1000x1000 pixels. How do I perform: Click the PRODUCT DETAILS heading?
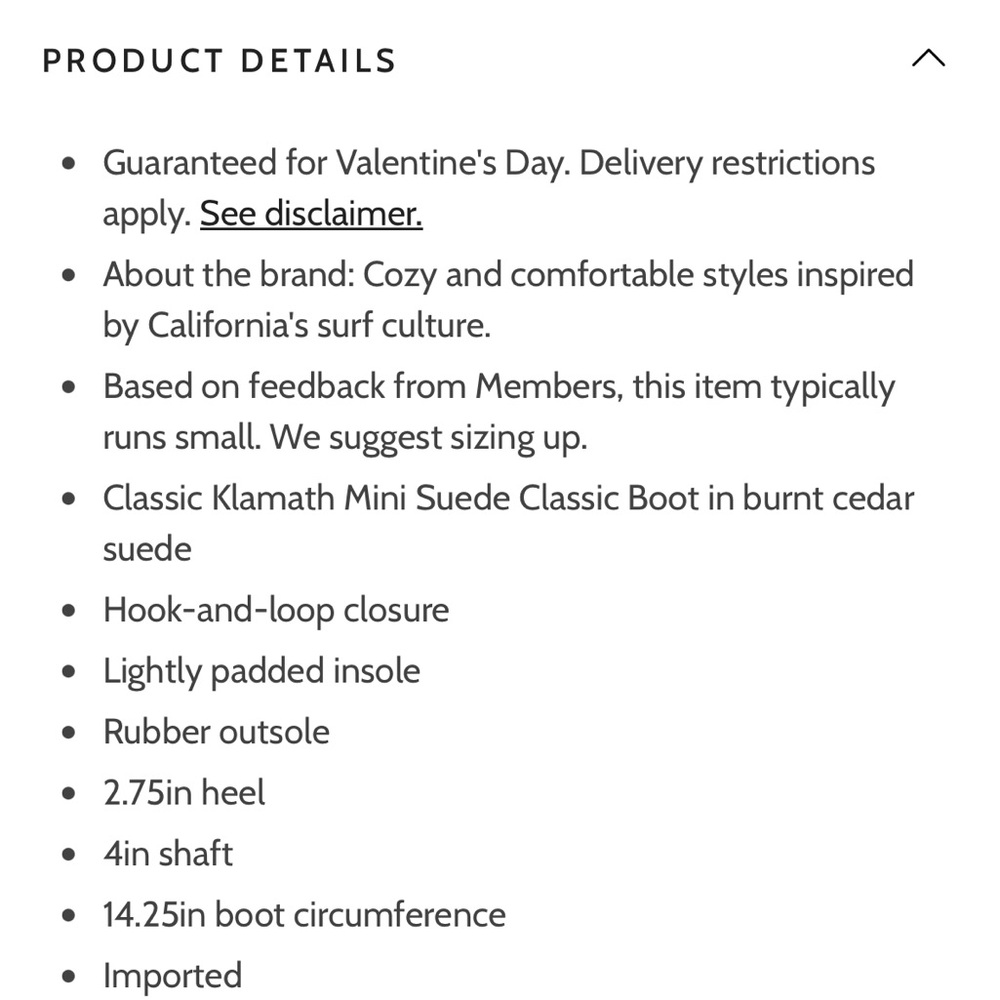tap(219, 61)
